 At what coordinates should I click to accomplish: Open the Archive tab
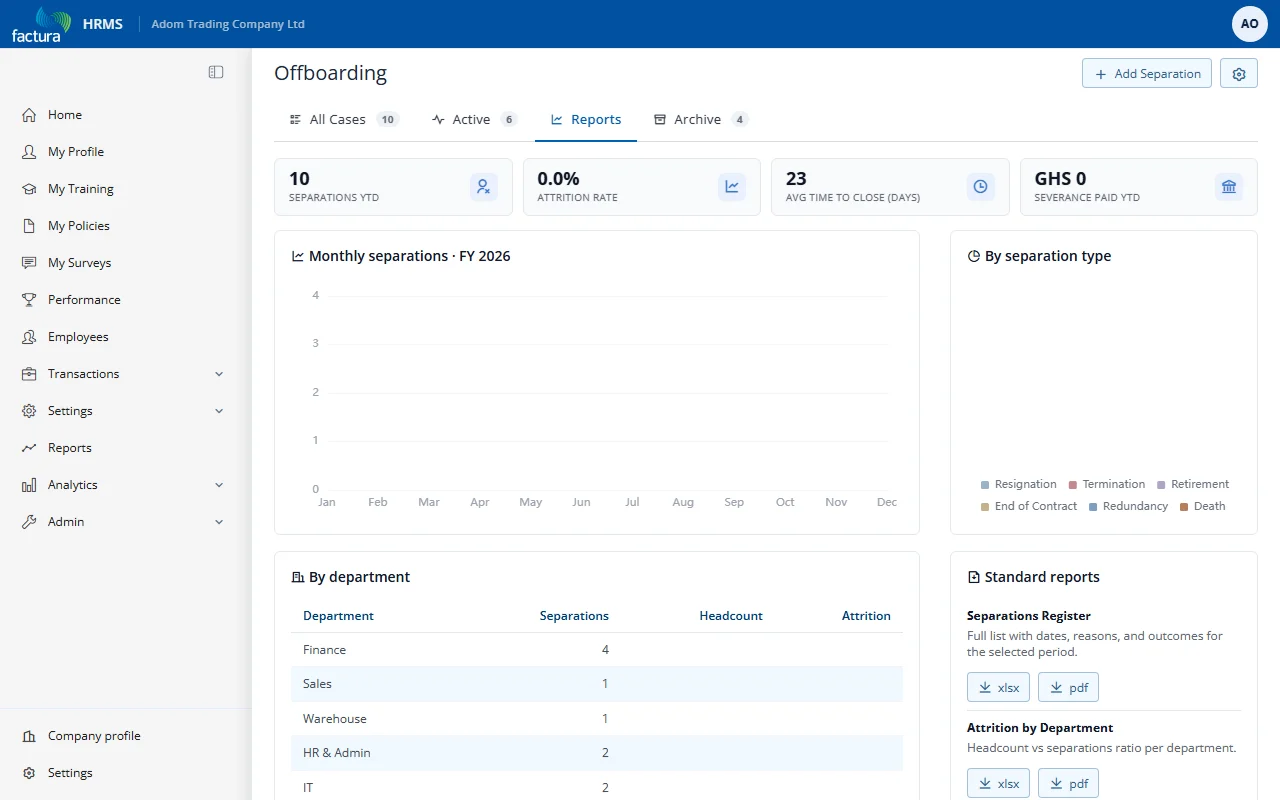[x=701, y=119]
